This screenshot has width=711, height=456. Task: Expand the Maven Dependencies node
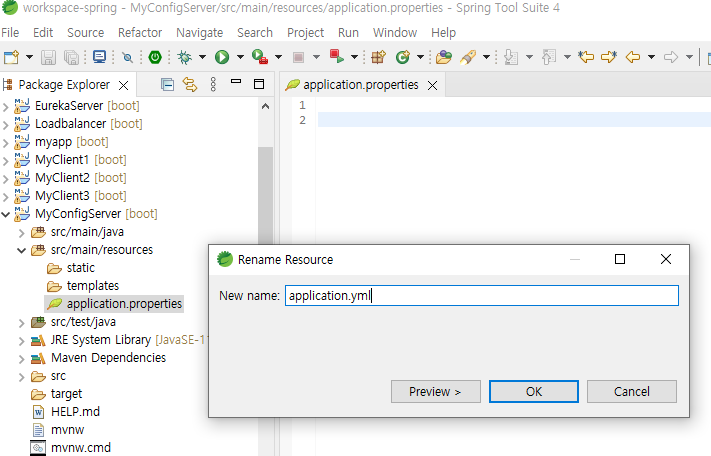coord(21,359)
